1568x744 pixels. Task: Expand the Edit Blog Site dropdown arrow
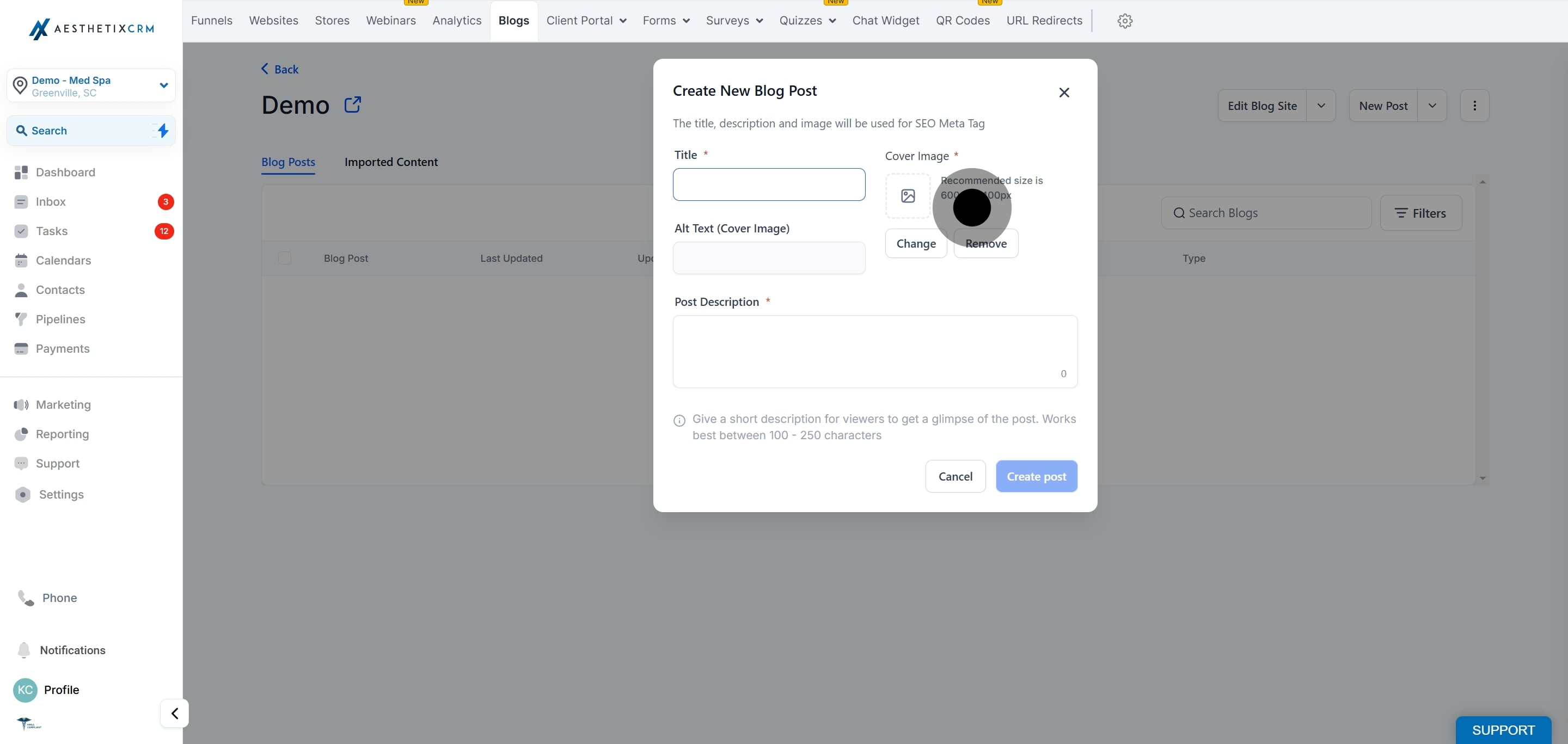click(x=1320, y=106)
